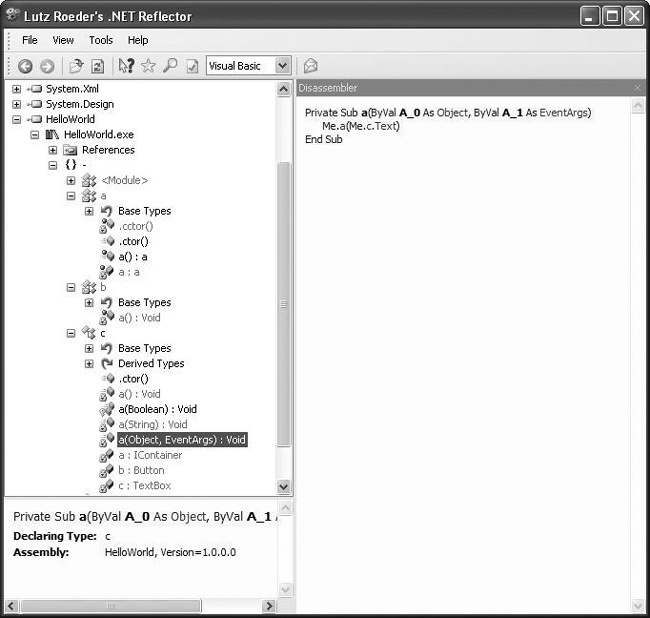Click tree scrollbar up arrow
The image size is (650, 618).
[x=284, y=89]
